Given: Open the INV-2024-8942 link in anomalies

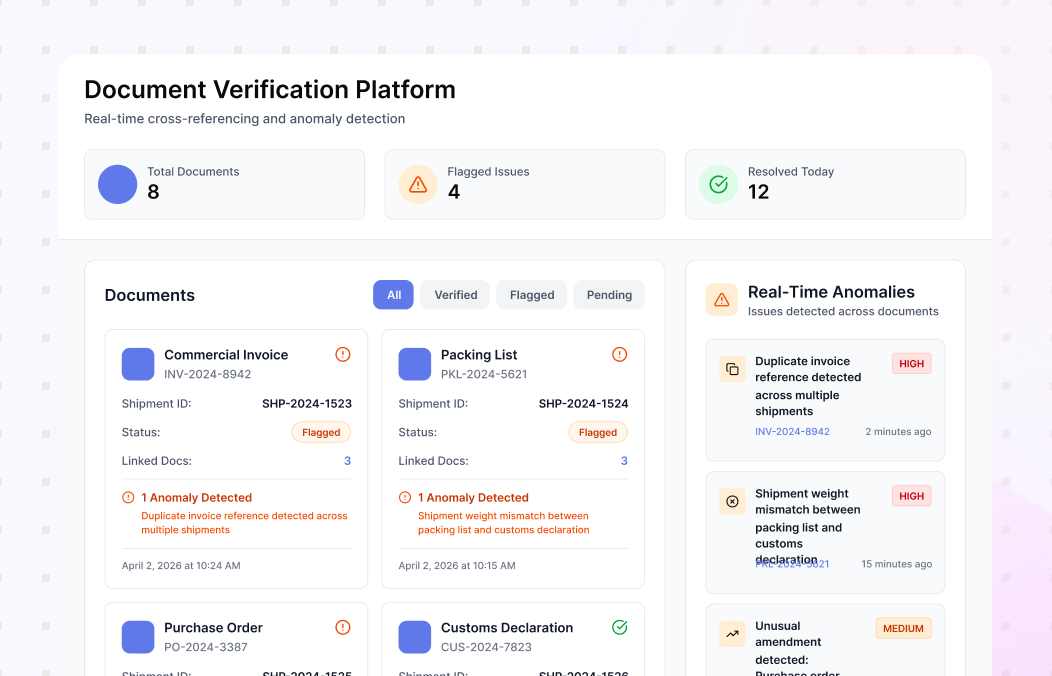Looking at the screenshot, I should (792, 432).
